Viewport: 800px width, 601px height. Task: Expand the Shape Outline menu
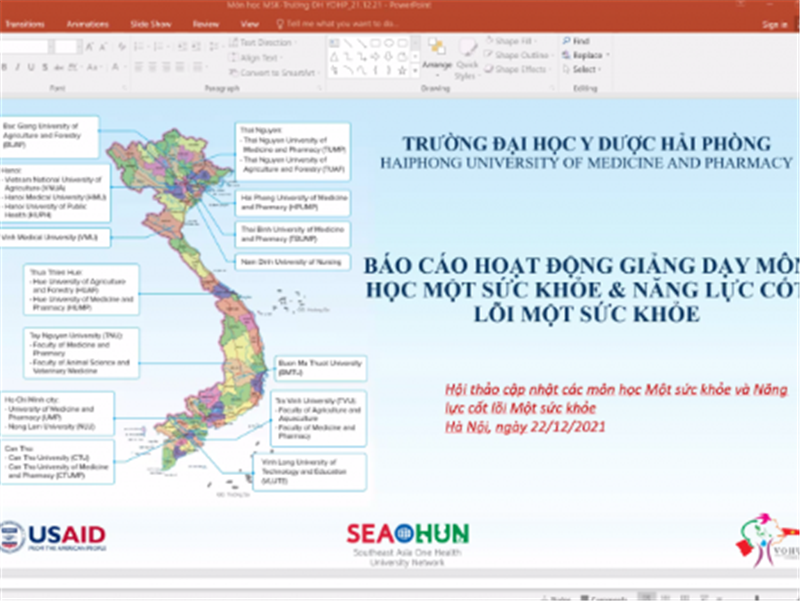tap(517, 53)
